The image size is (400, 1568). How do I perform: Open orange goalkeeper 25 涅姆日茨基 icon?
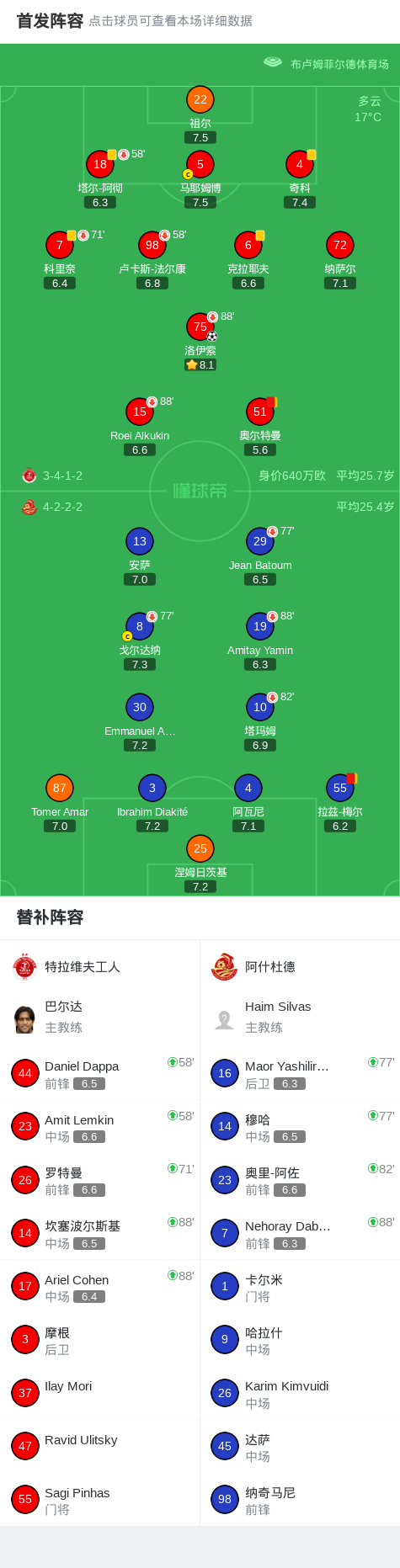(200, 848)
